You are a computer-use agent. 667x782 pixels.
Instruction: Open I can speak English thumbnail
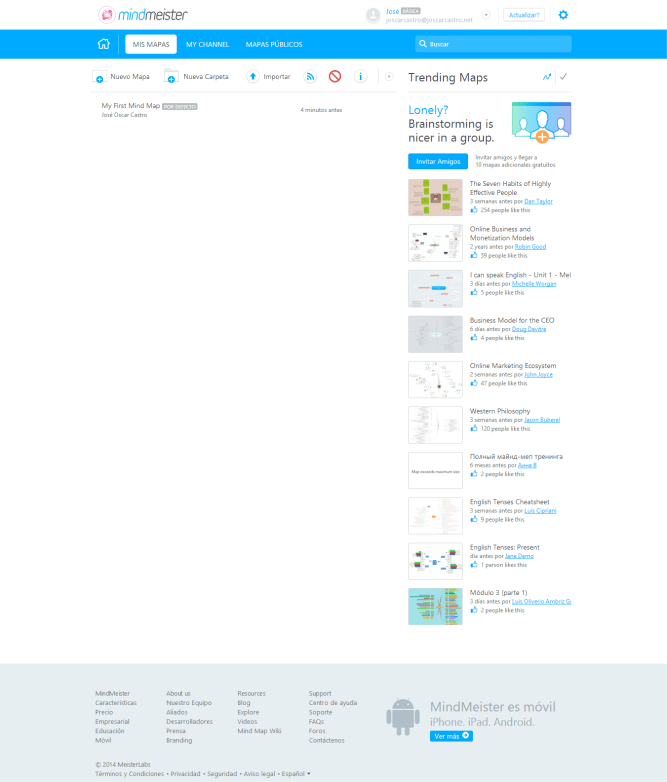[x=435, y=288]
